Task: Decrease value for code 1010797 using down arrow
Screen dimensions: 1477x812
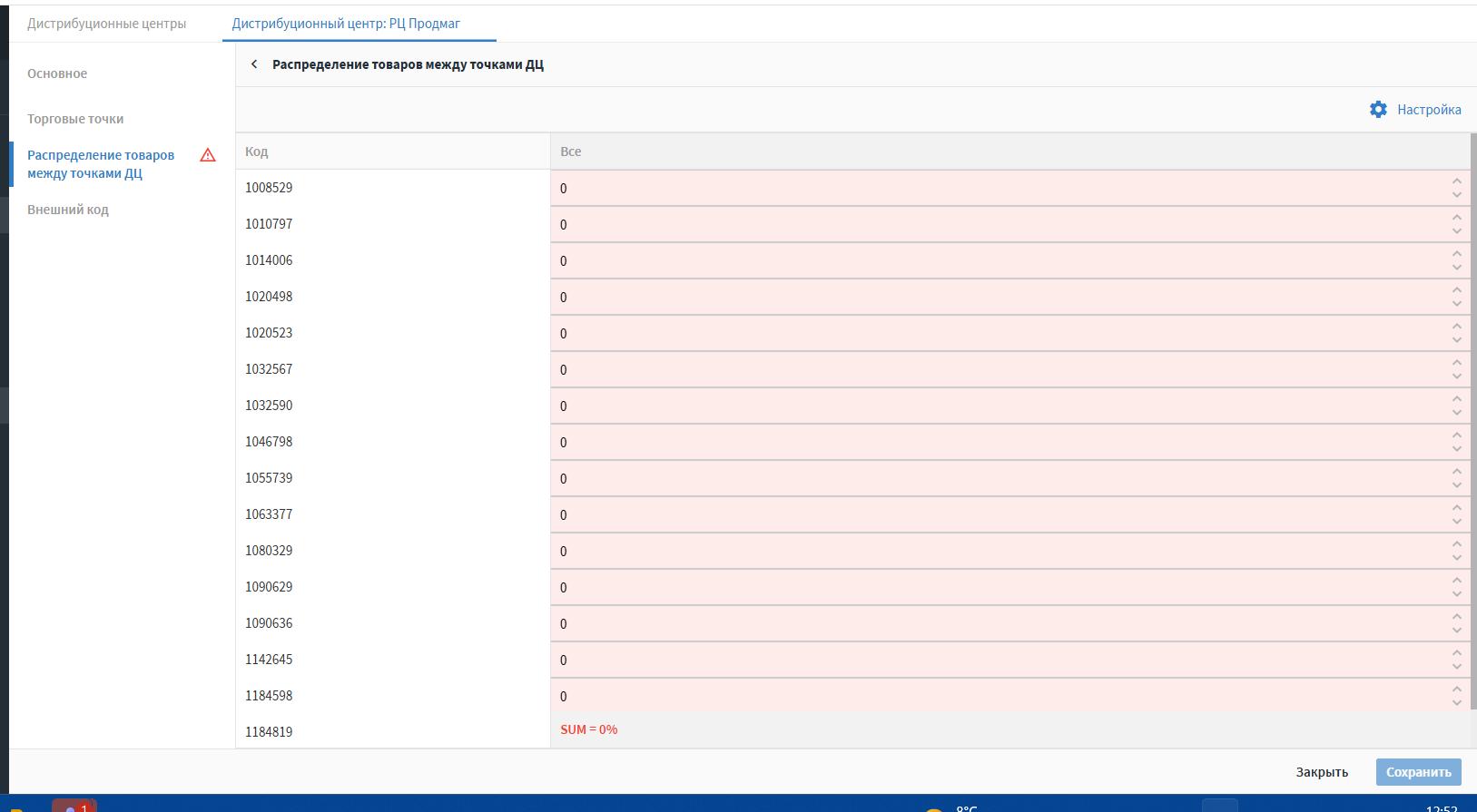Action: click(x=1456, y=231)
